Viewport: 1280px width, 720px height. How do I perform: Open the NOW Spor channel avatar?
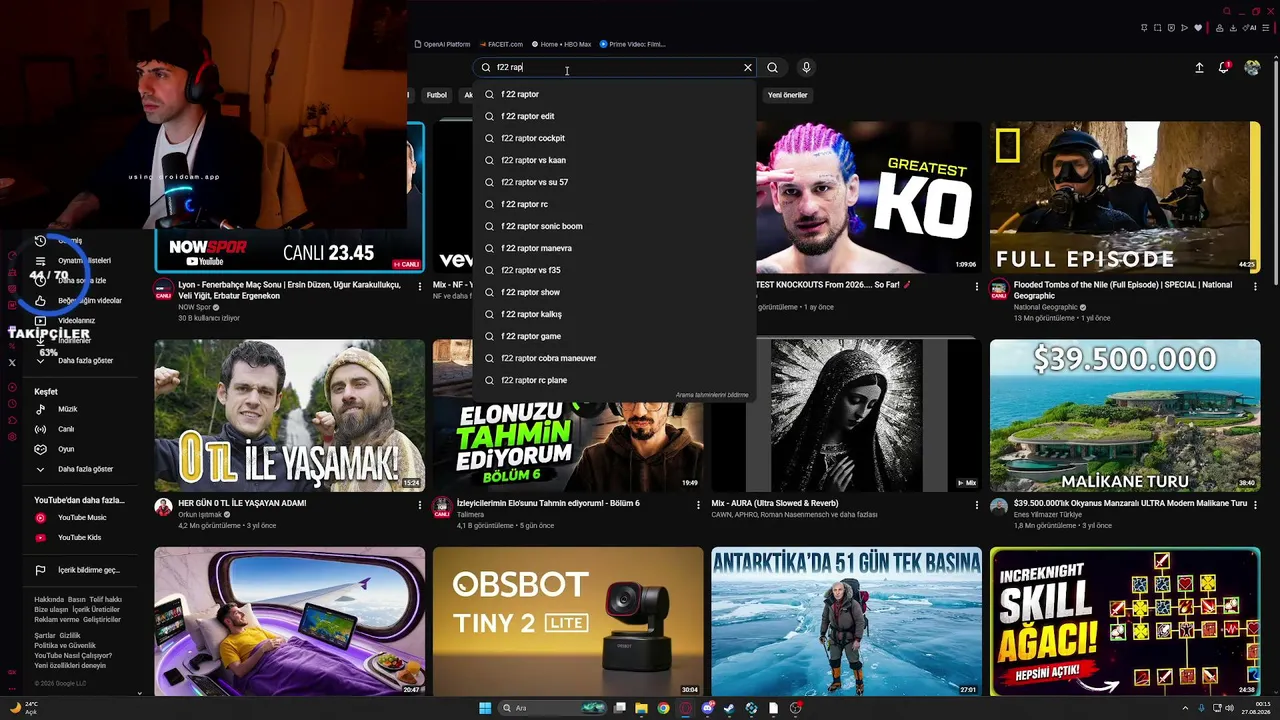click(x=163, y=289)
